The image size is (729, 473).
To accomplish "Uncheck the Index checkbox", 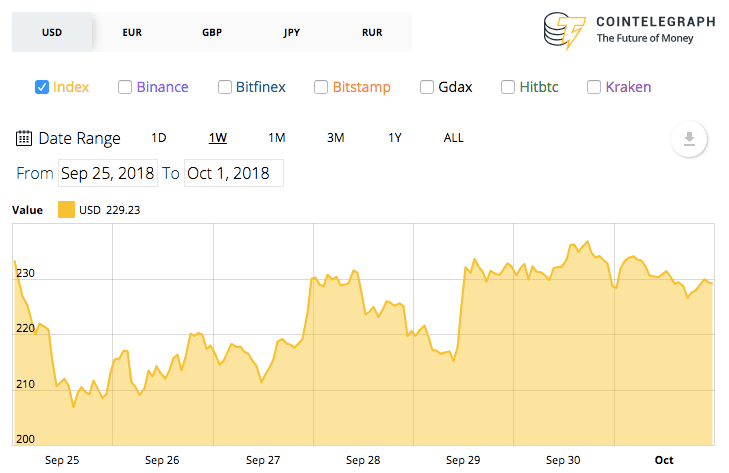I will click(42, 87).
